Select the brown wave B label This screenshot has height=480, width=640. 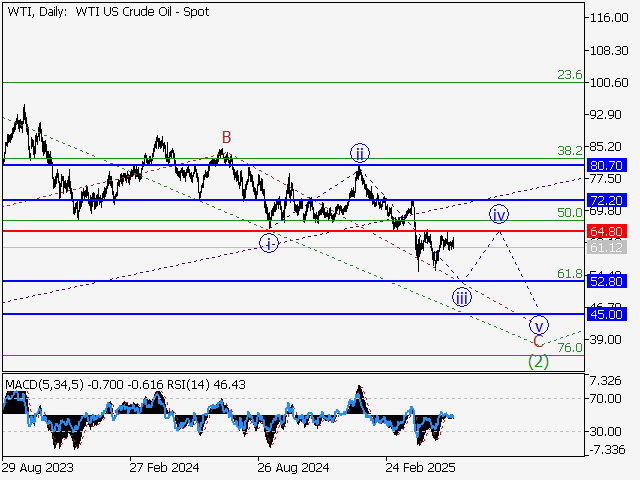[x=227, y=137]
